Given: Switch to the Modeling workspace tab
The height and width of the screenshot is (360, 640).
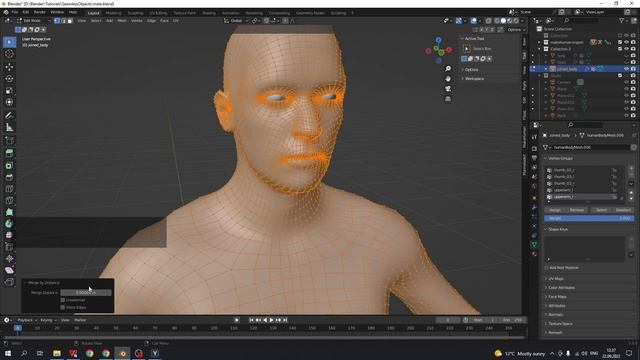Looking at the screenshot, I should coord(113,13).
